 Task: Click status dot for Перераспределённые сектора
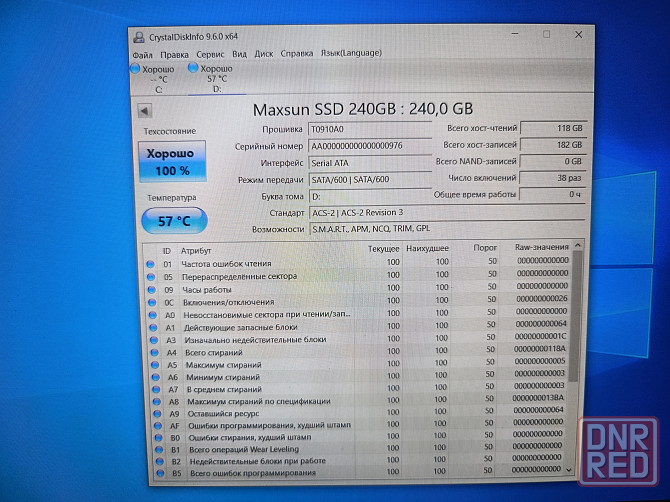click(x=151, y=277)
